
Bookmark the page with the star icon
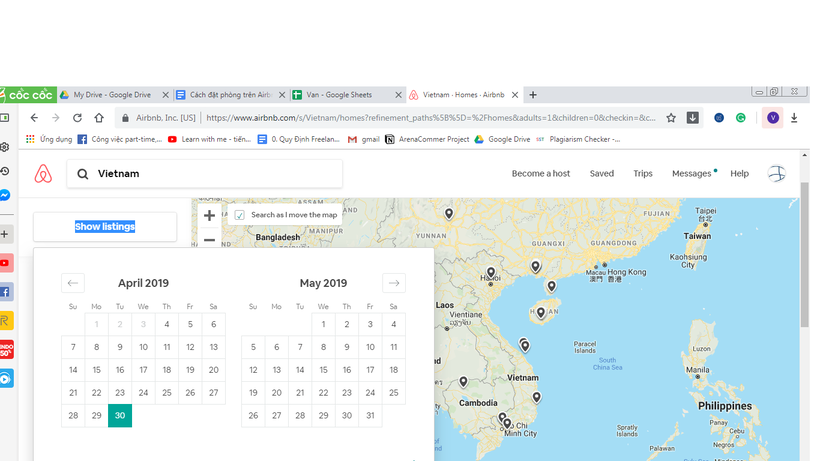tap(671, 118)
